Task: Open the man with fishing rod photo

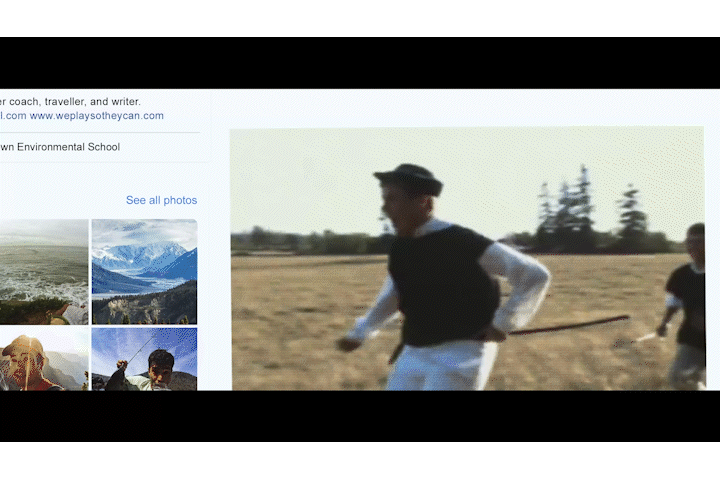Action: pos(145,359)
